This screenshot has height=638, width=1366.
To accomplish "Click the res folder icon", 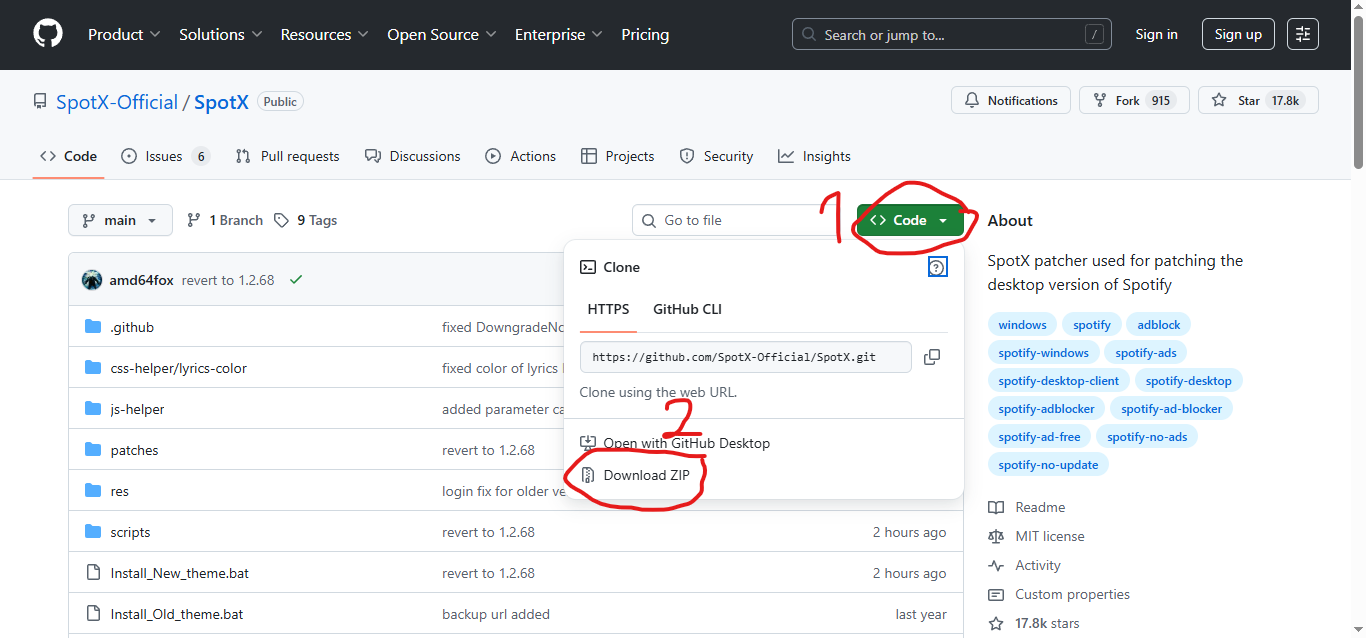I will pyautogui.click(x=93, y=491).
